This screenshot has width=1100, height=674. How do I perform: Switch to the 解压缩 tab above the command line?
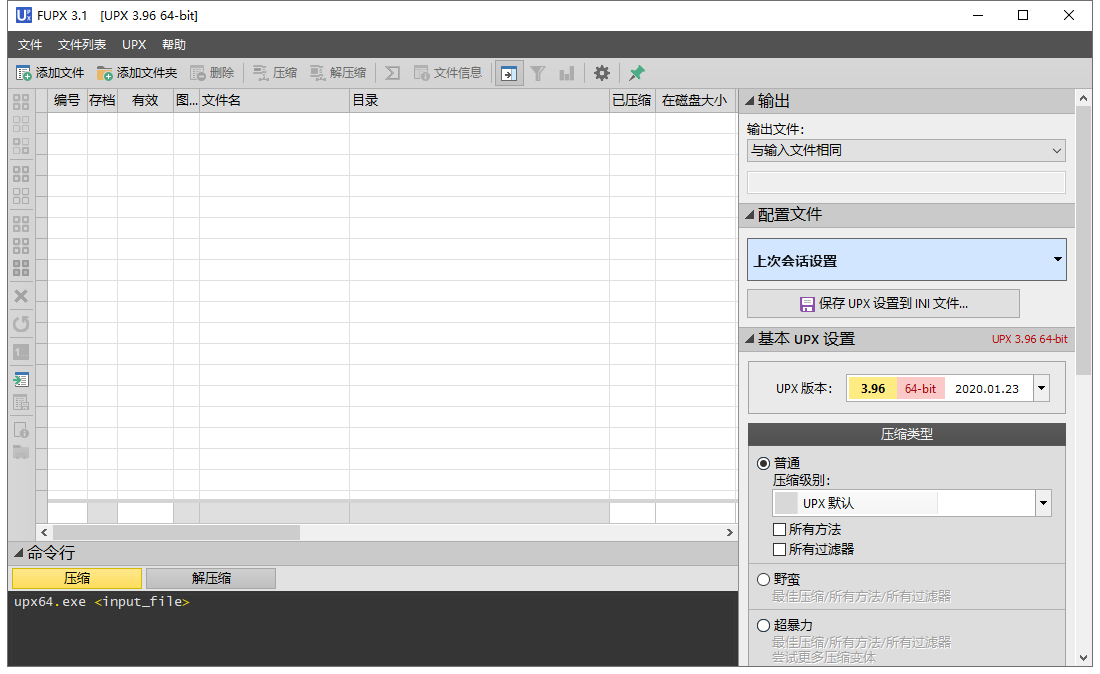[210, 578]
